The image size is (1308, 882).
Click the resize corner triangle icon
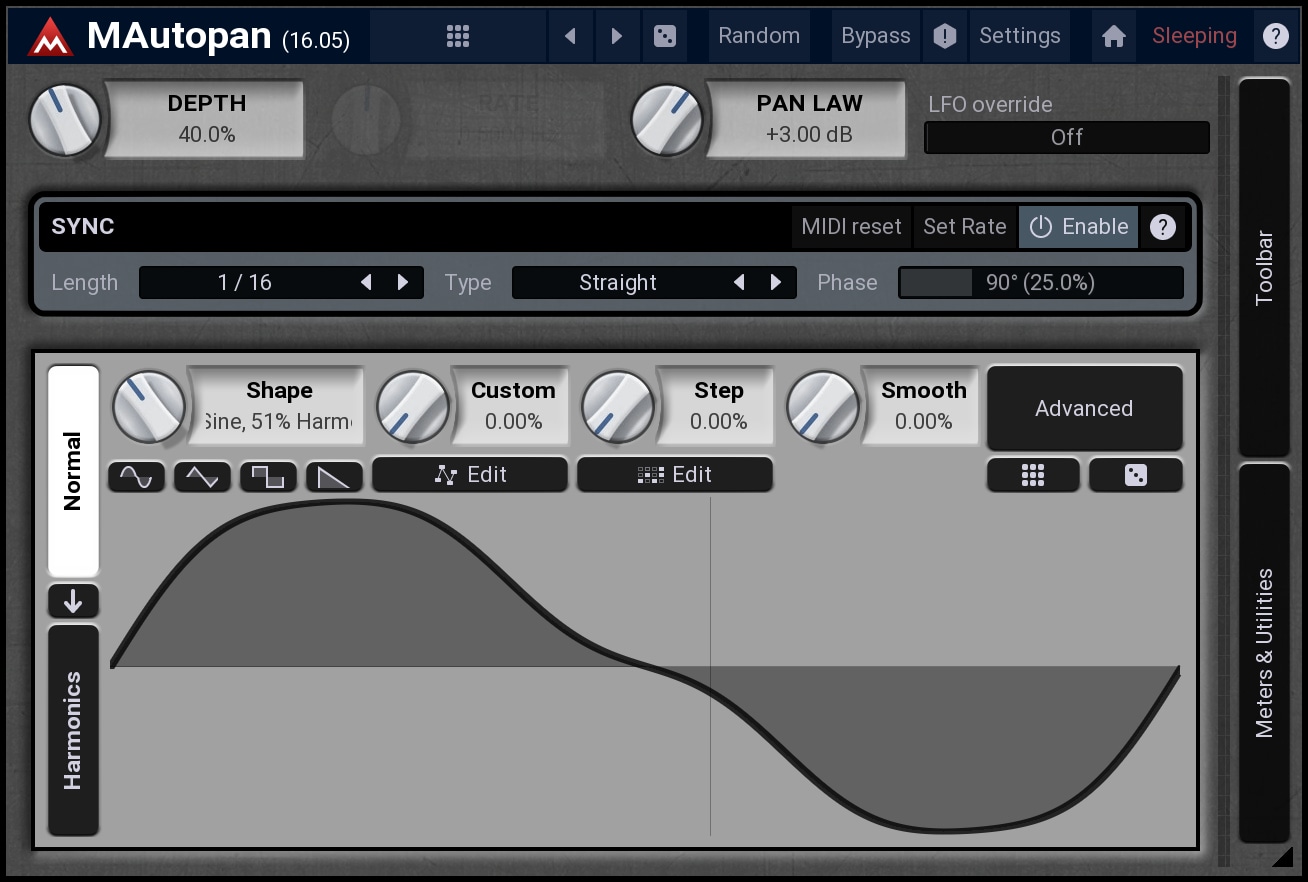tap(1282, 856)
